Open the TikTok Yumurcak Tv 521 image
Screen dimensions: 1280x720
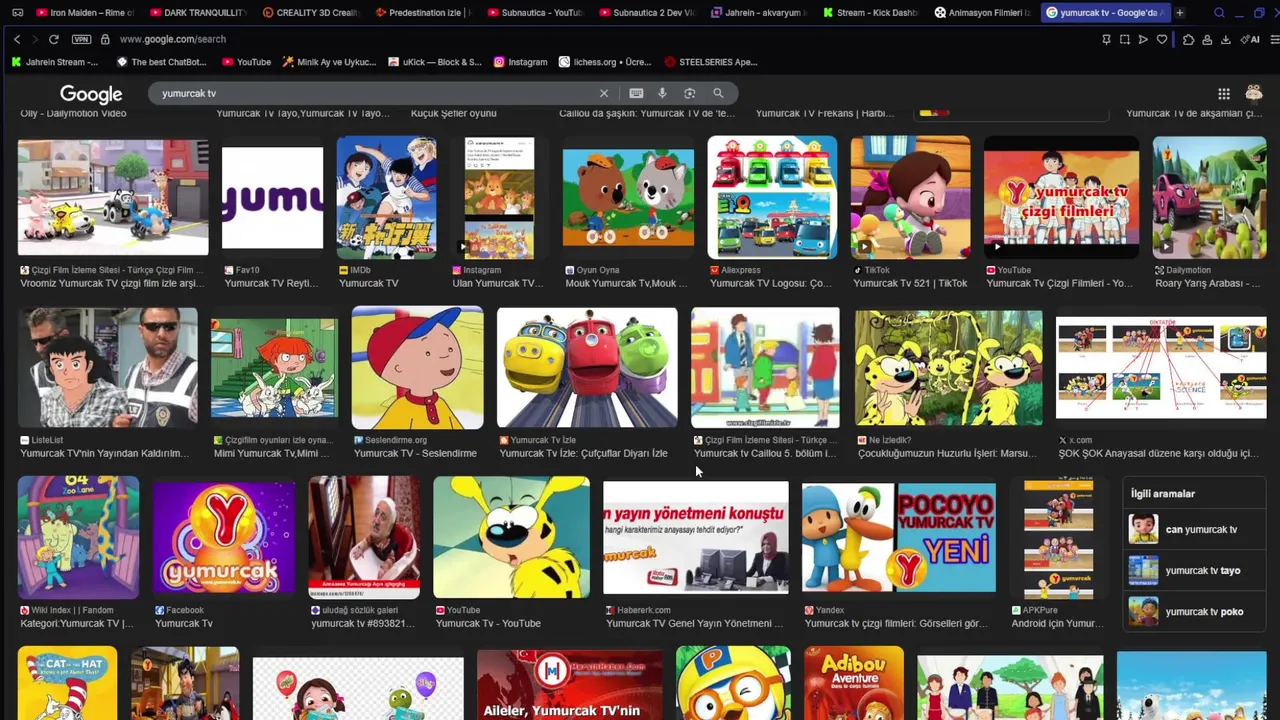click(910, 197)
